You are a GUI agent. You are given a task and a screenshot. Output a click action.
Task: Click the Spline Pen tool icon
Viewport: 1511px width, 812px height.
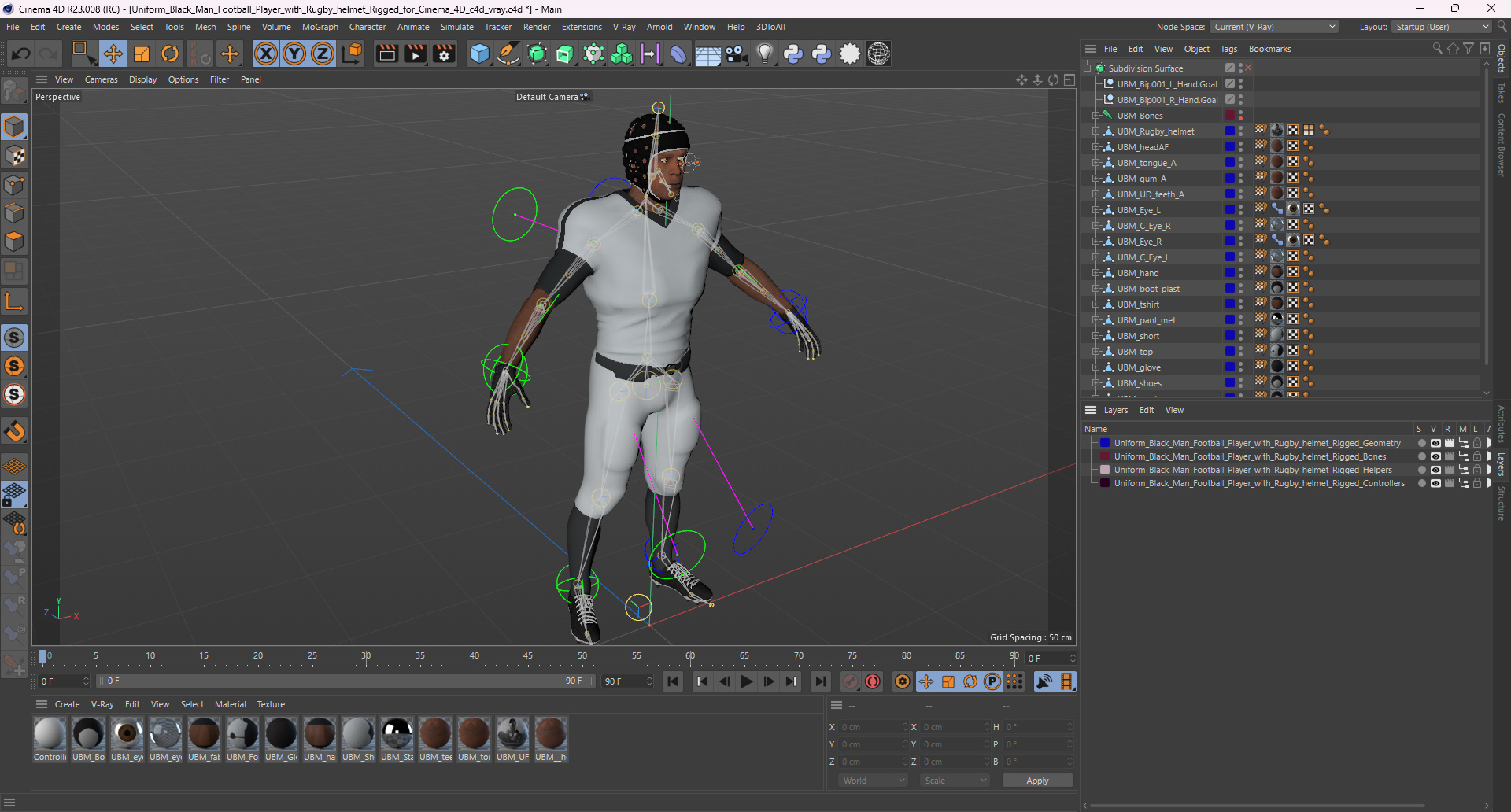(508, 54)
